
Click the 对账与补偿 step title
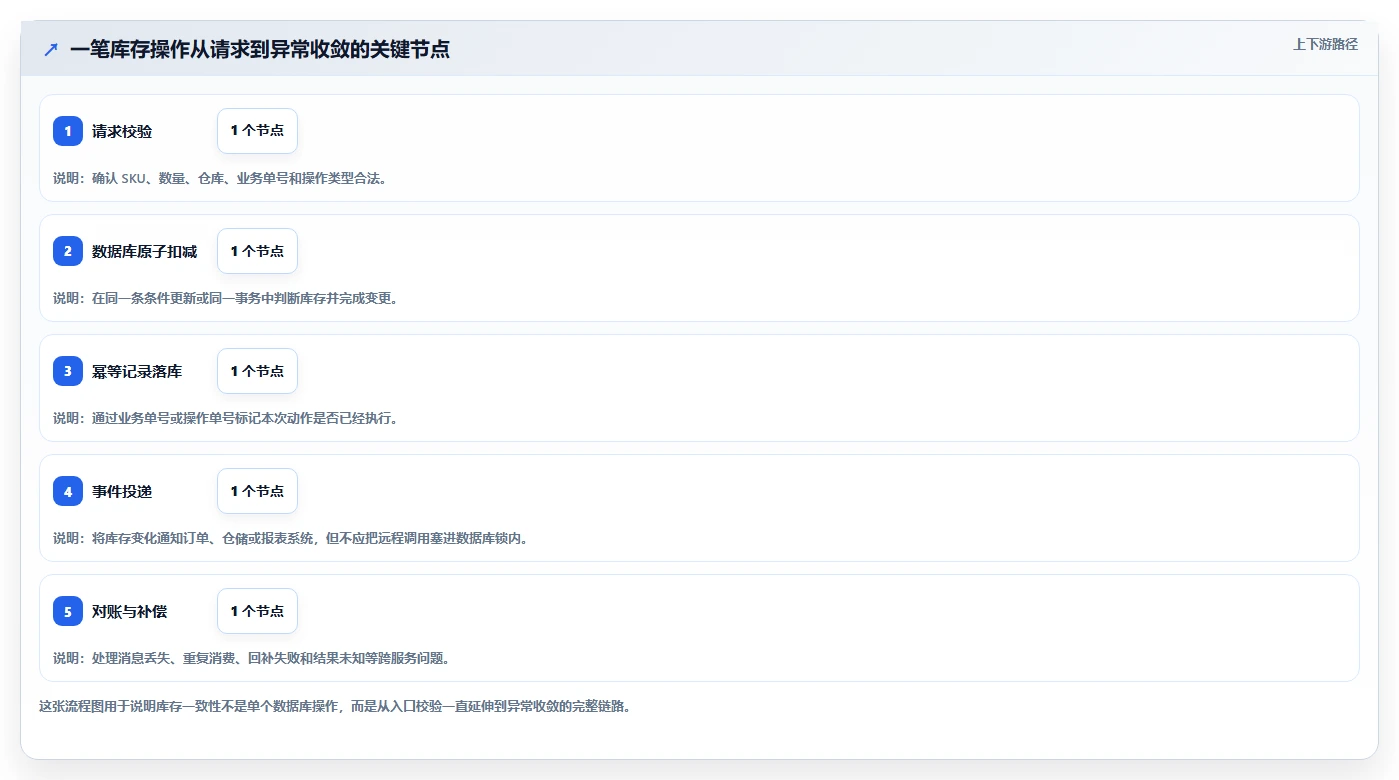pos(130,611)
